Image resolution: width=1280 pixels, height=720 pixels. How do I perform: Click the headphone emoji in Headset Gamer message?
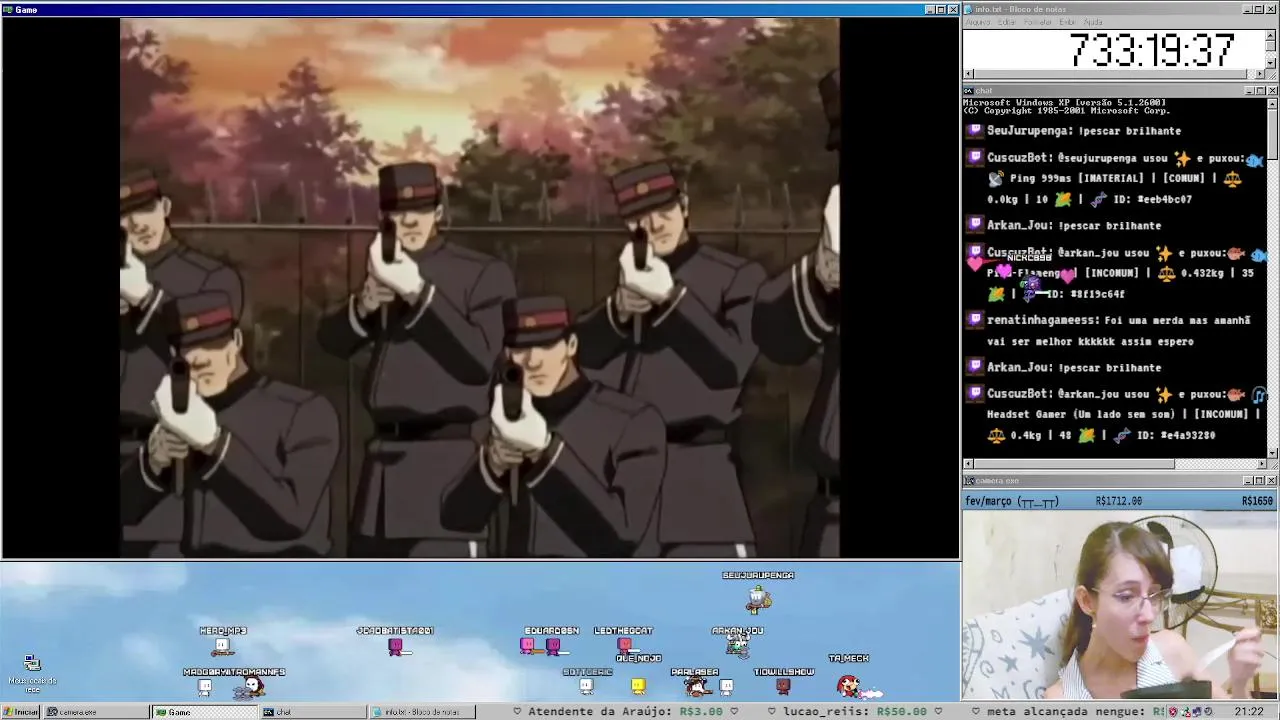pos(1259,394)
